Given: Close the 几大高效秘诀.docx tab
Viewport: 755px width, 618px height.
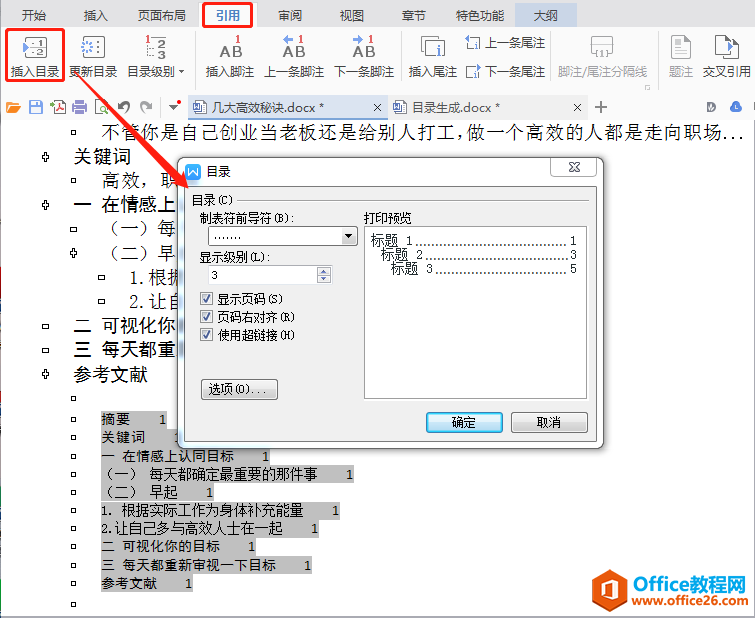Looking at the screenshot, I should 378,107.
